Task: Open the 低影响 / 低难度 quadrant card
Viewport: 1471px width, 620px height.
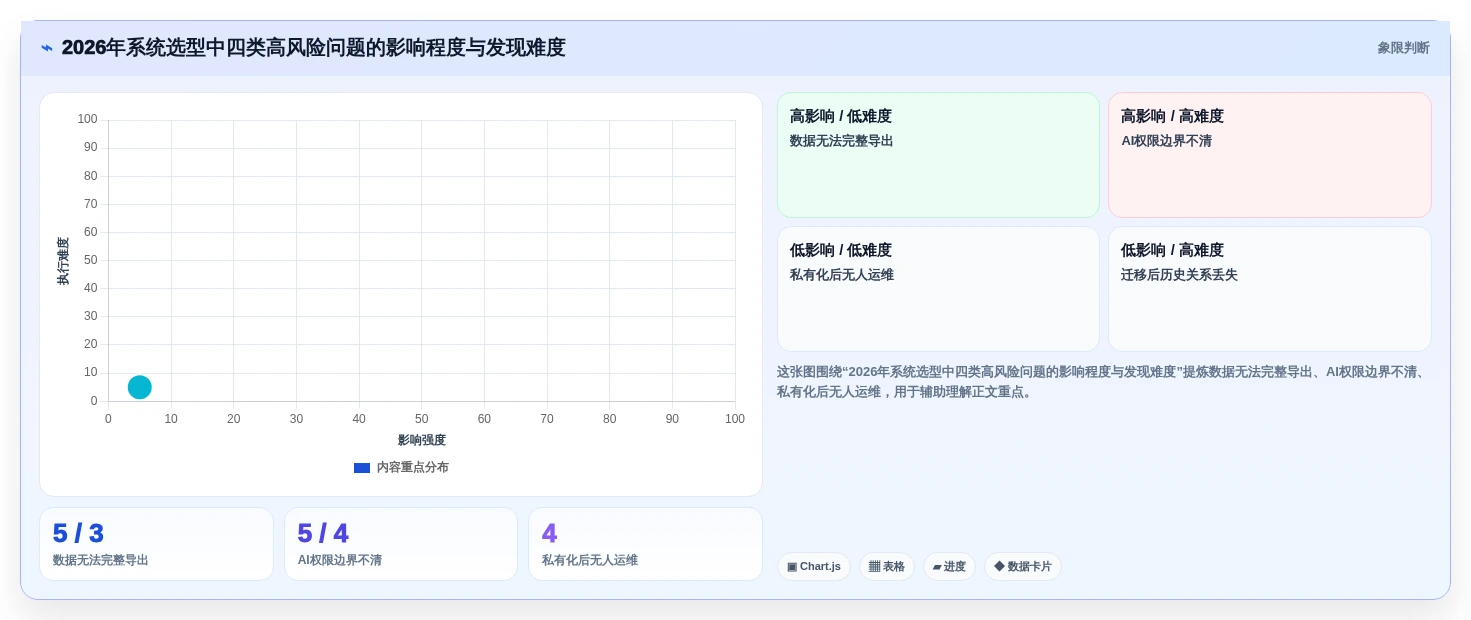Action: [938, 289]
